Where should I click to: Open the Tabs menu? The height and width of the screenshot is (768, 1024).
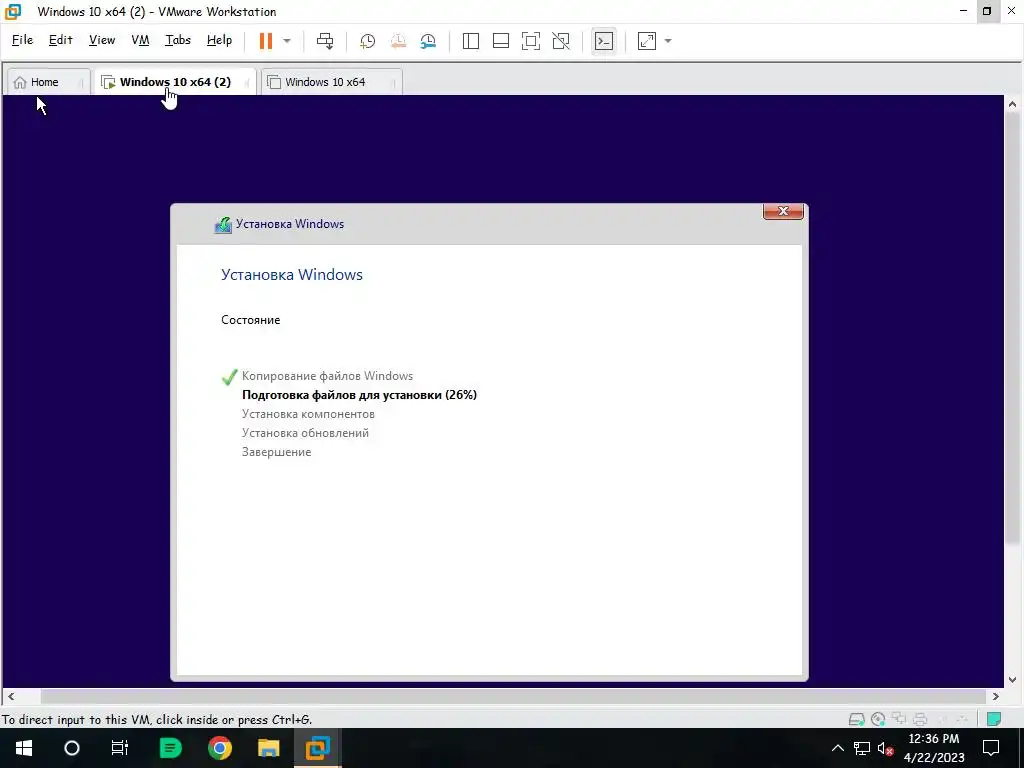point(178,40)
